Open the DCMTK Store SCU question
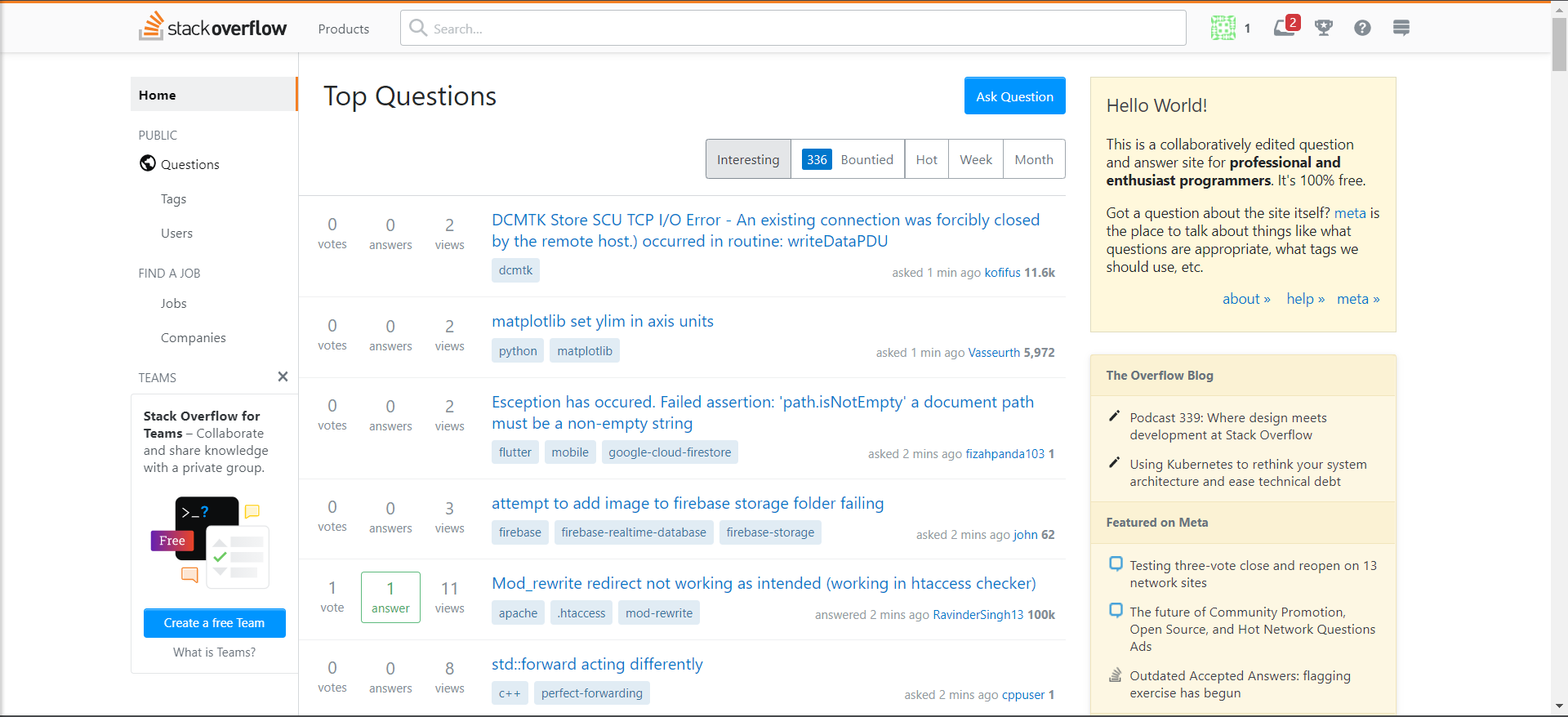This screenshot has height=717, width=1568. 765,230
